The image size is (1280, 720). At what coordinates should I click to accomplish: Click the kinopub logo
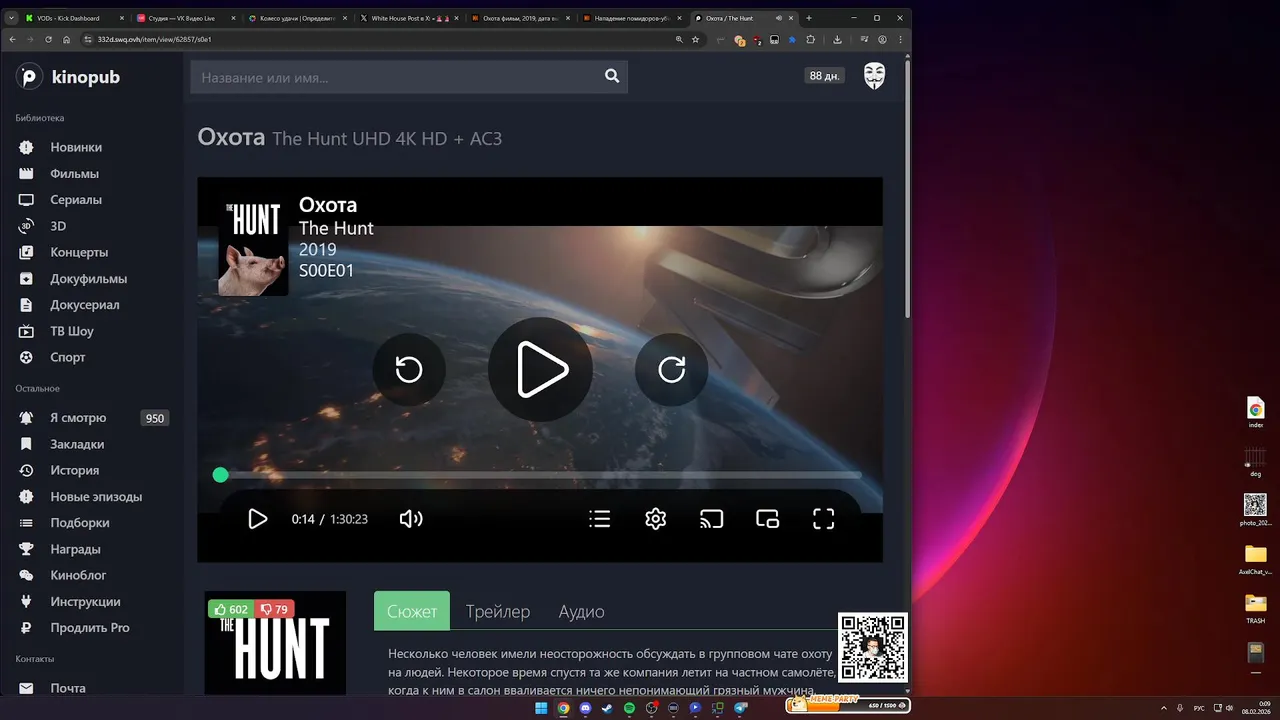coord(68,77)
